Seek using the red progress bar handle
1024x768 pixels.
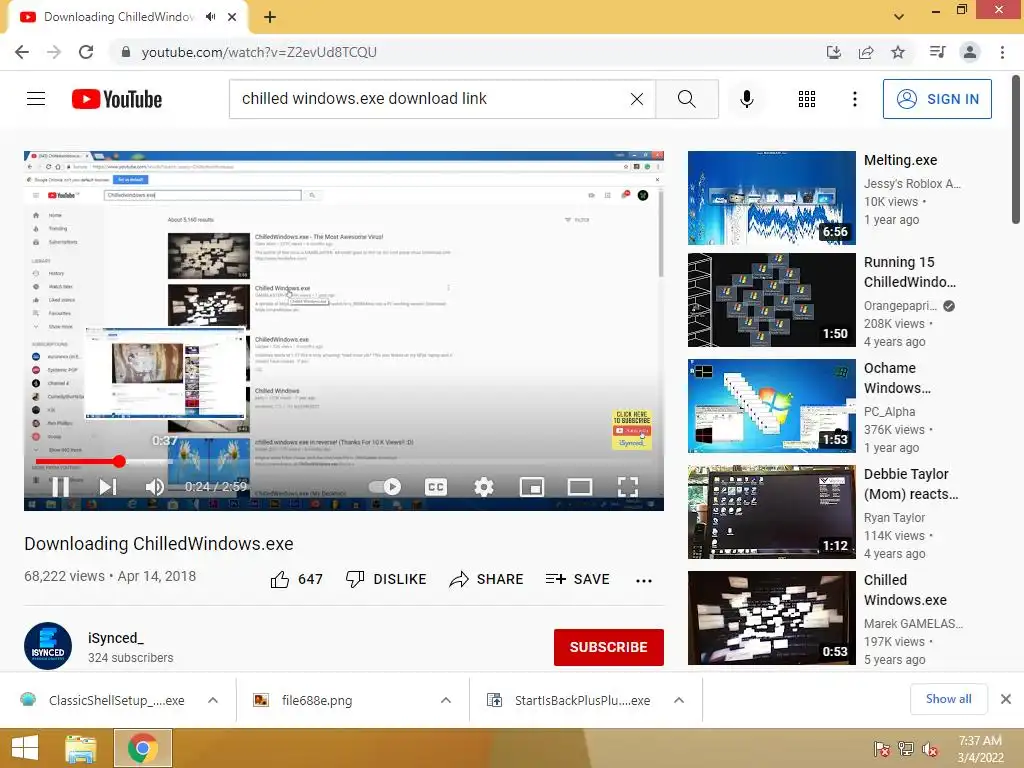pyautogui.click(x=119, y=462)
